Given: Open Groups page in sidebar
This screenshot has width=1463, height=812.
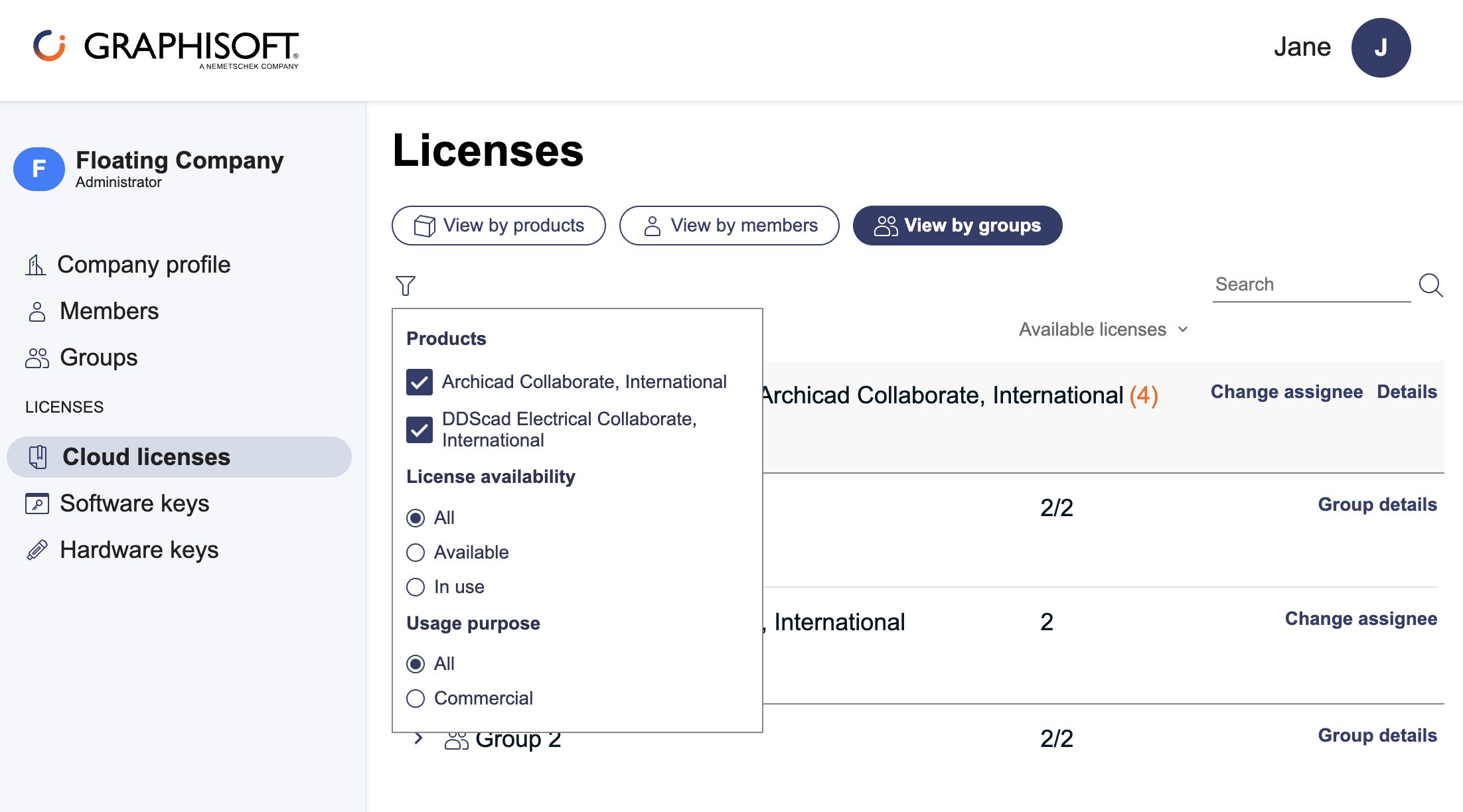Looking at the screenshot, I should [99, 358].
